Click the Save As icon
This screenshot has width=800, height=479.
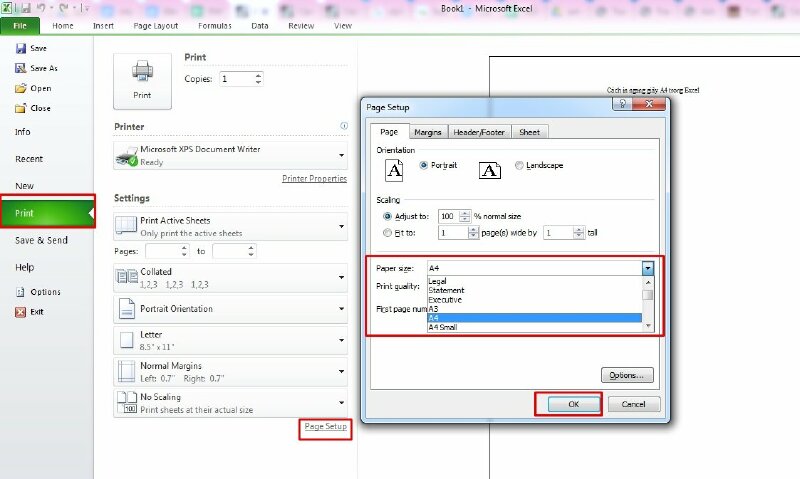pos(20,68)
